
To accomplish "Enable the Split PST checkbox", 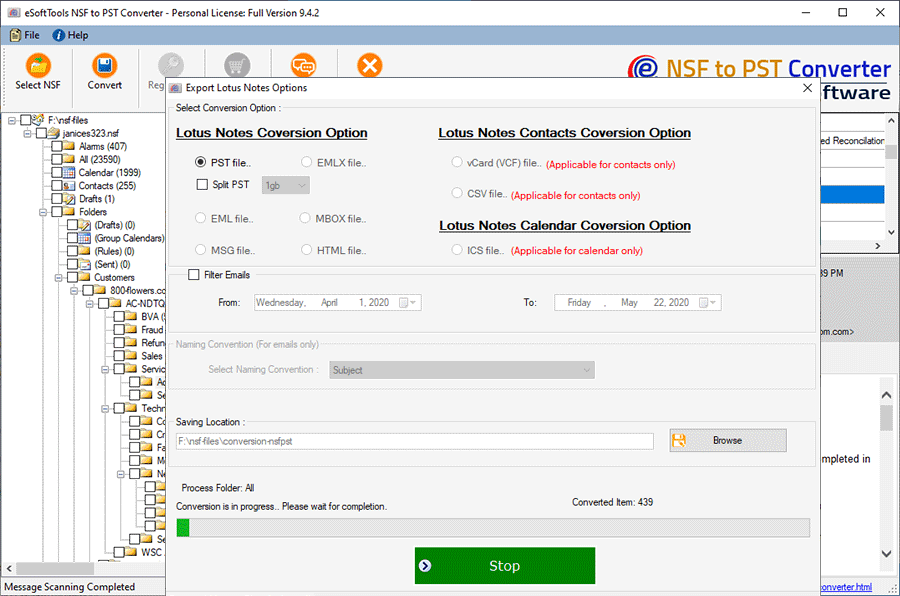I will 200,185.
